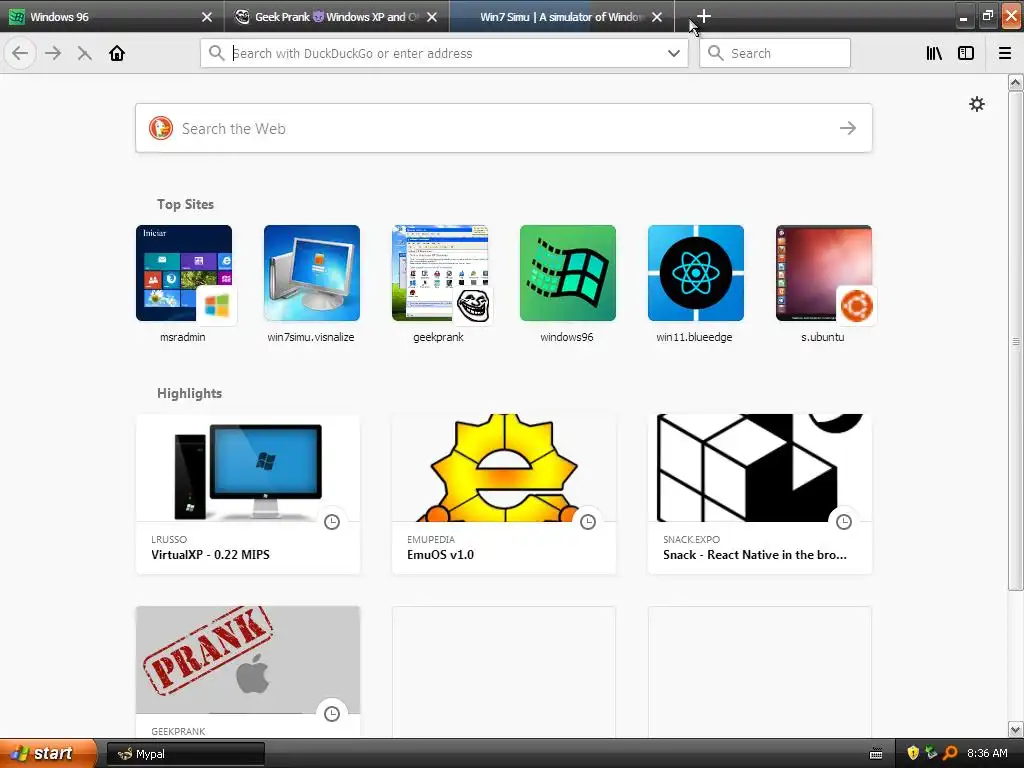Image resolution: width=1024 pixels, height=768 pixels.
Task: Open the VirtualXP - 0.22 MIPS highlight
Action: 248,494
